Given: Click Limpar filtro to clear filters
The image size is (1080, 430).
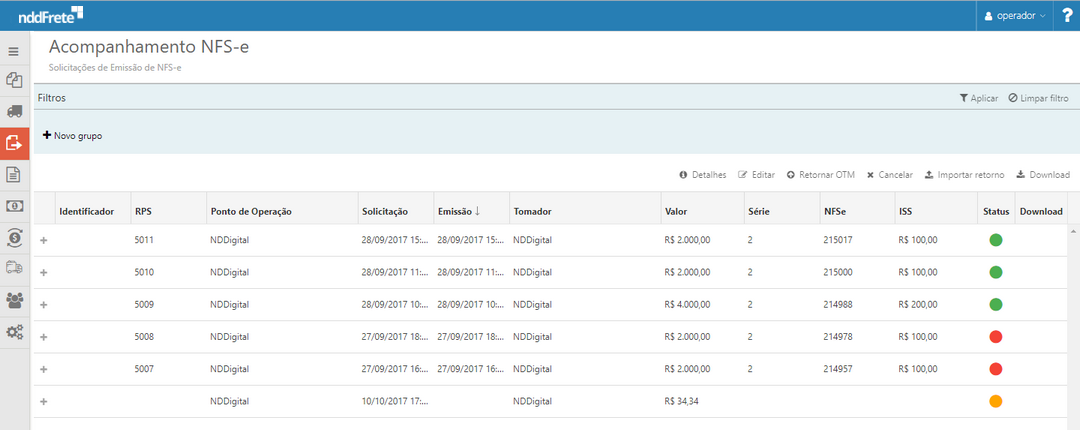Looking at the screenshot, I should click(x=1038, y=98).
